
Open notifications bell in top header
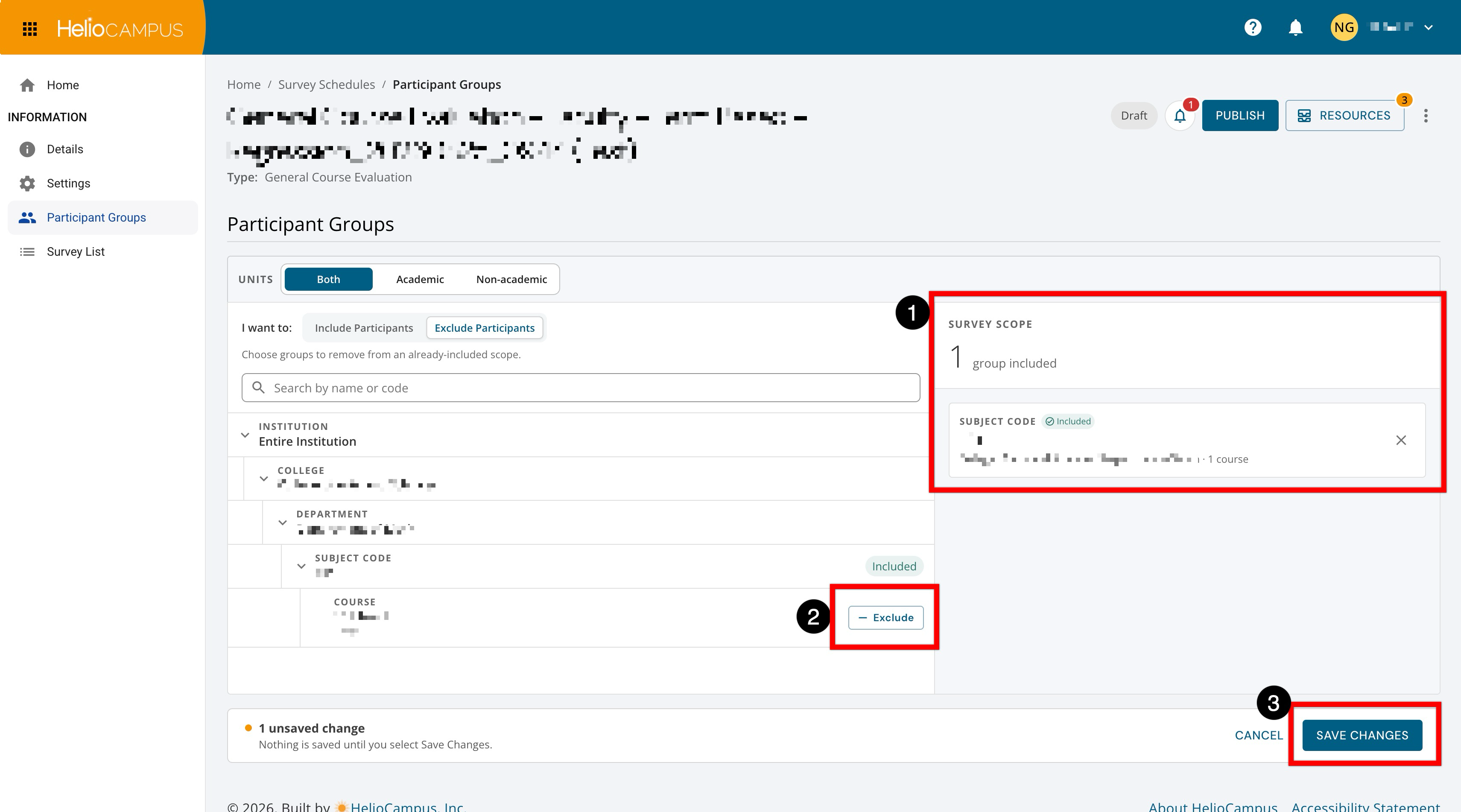(x=1295, y=27)
